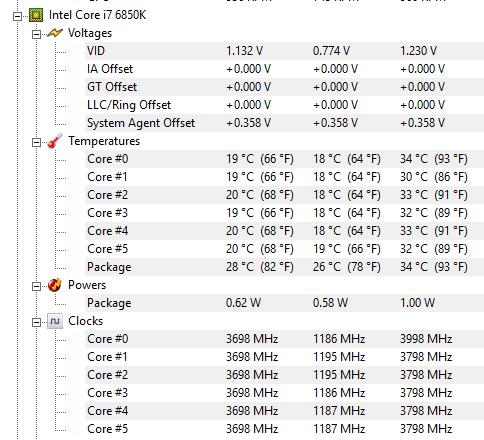Viewport: 484px width, 440px height.
Task: Select the IA Offset row
Action: (x=284, y=69)
